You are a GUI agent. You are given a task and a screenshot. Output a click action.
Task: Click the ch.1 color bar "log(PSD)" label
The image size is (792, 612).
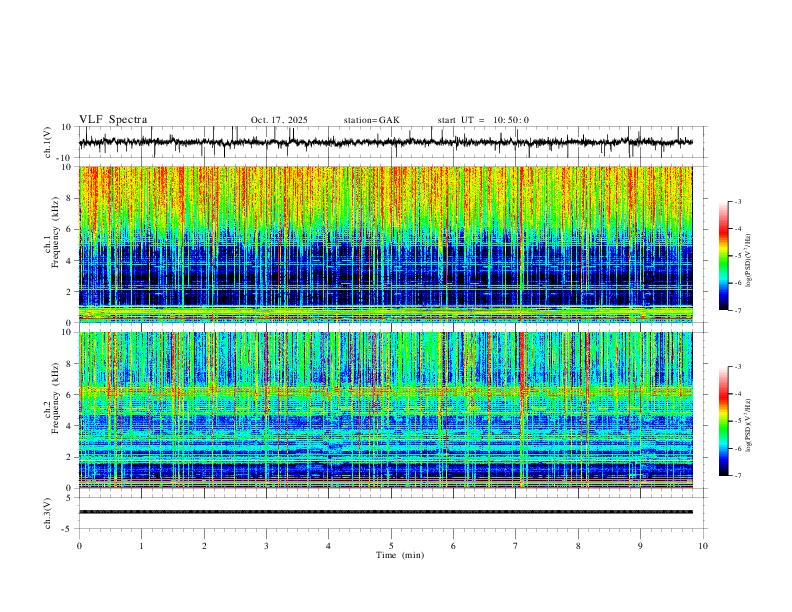[x=749, y=261]
